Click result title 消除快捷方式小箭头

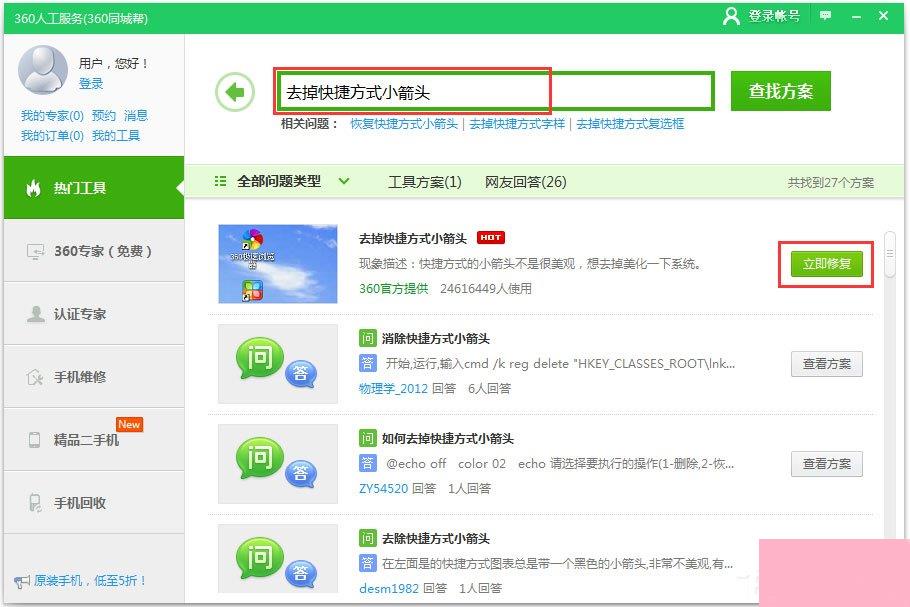(x=436, y=338)
